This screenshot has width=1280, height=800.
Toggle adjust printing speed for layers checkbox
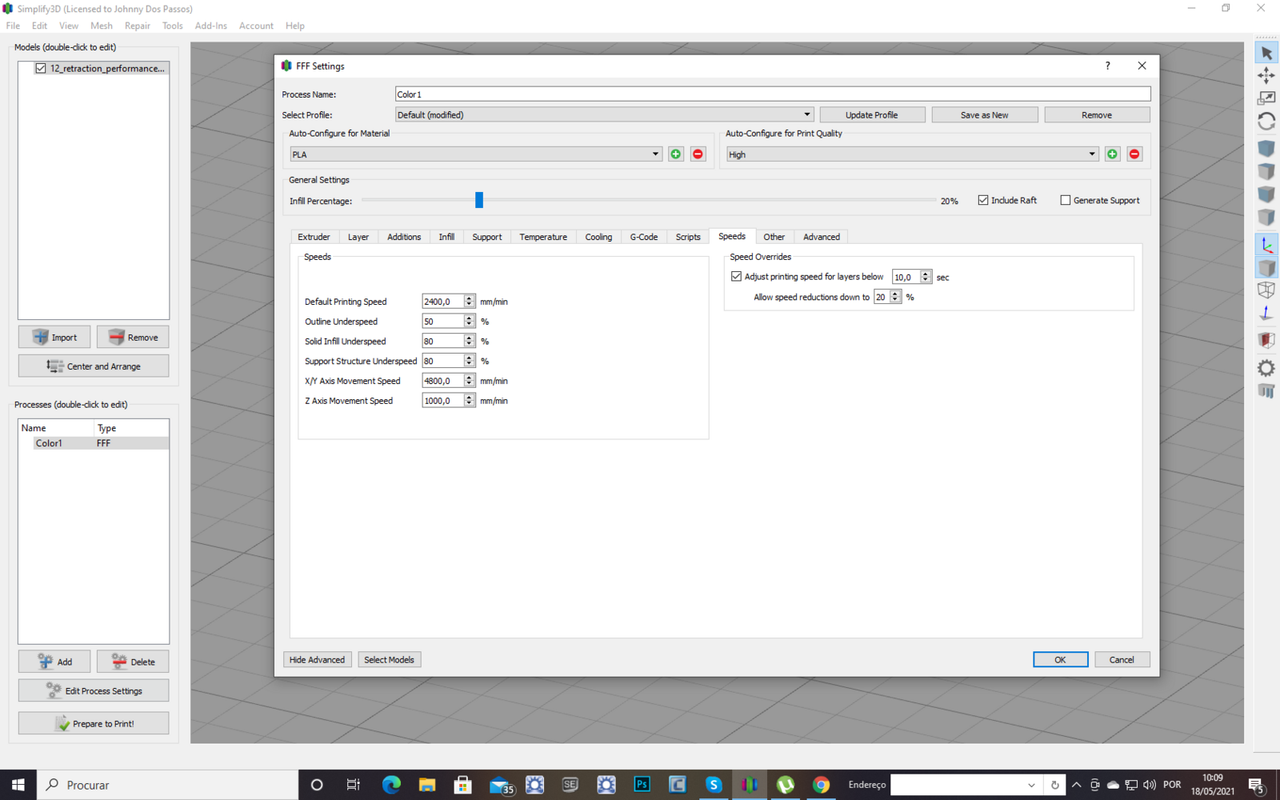pos(736,276)
